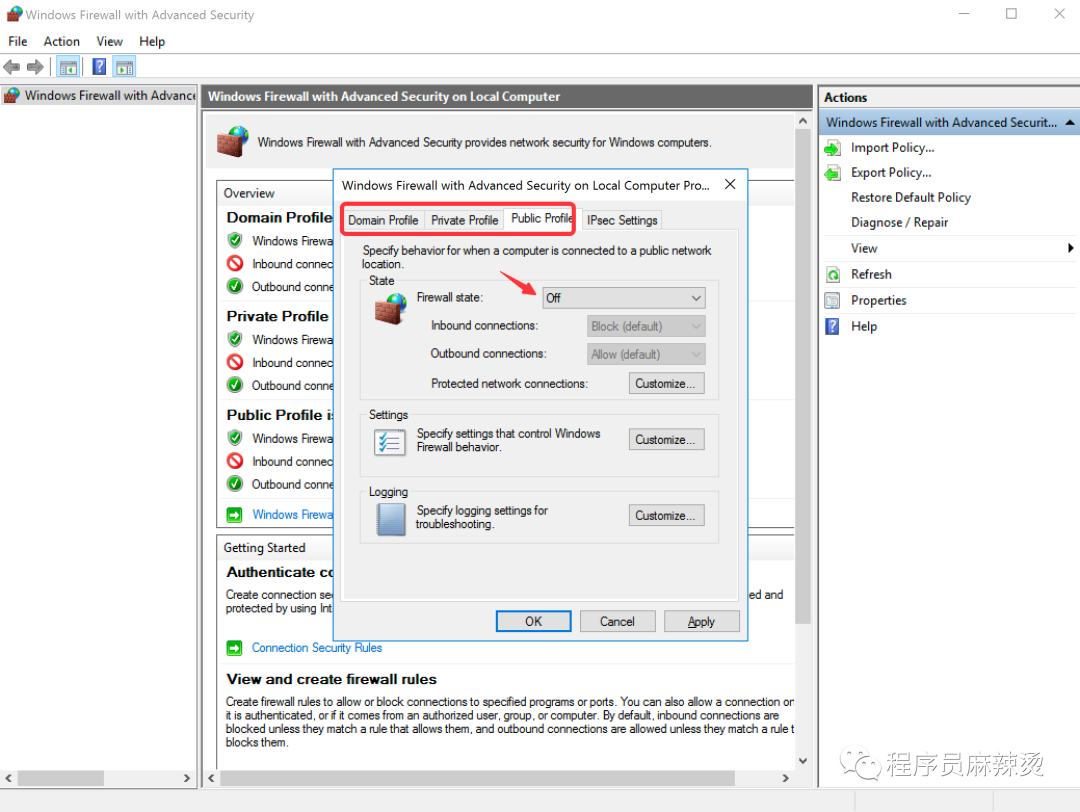Customize protected network connections

666,384
